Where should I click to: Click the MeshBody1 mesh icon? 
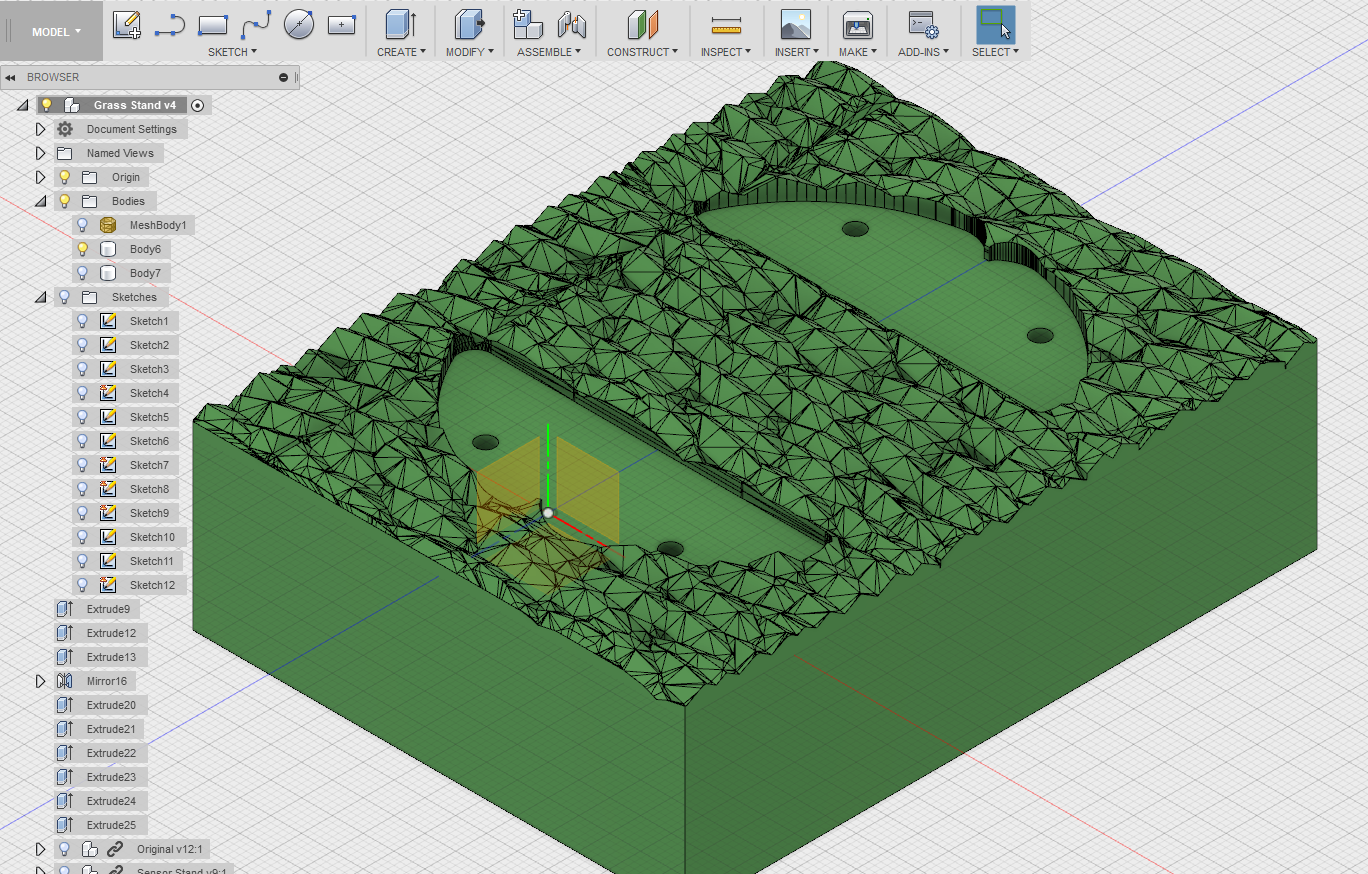(108, 225)
